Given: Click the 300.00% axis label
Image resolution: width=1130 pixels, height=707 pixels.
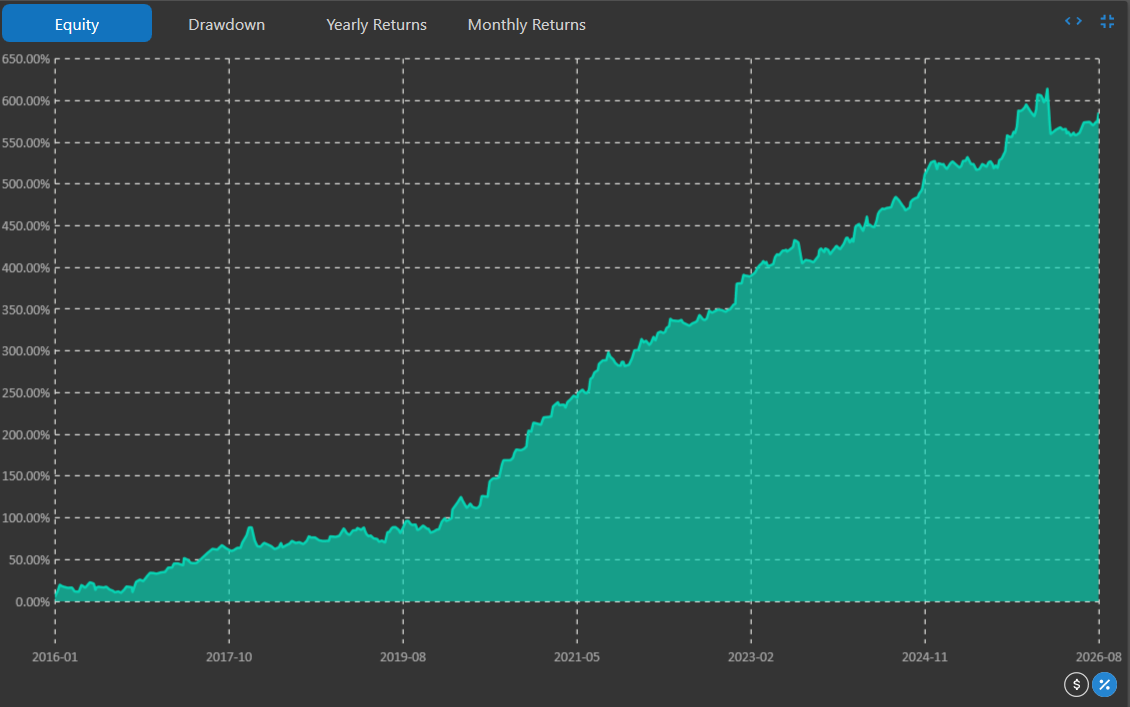Looking at the screenshot, I should tap(26, 351).
